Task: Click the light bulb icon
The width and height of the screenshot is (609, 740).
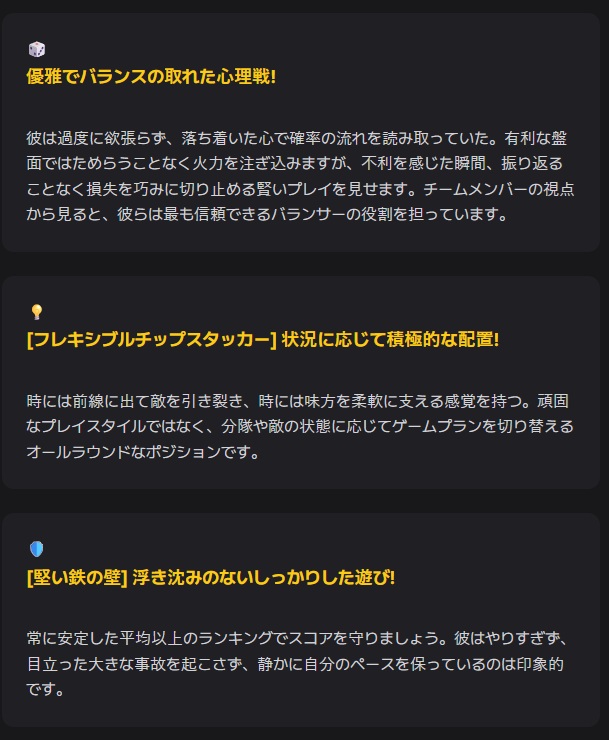Action: (x=36, y=312)
